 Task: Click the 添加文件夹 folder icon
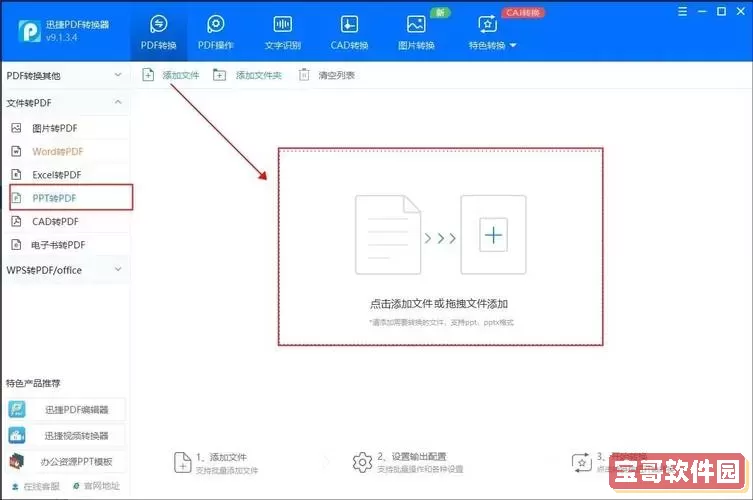coord(219,75)
